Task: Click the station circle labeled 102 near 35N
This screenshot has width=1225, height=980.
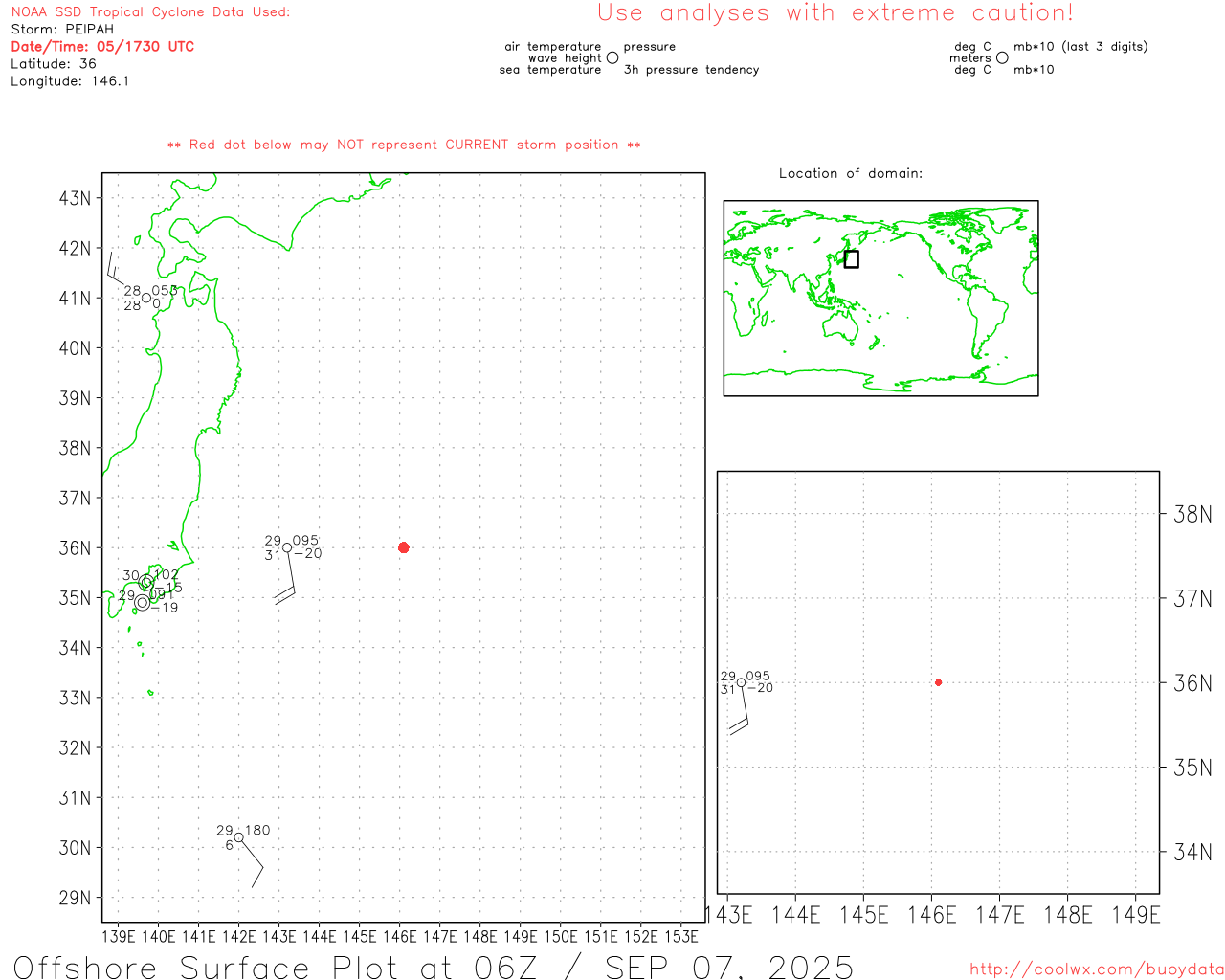Action: pyautogui.click(x=146, y=582)
